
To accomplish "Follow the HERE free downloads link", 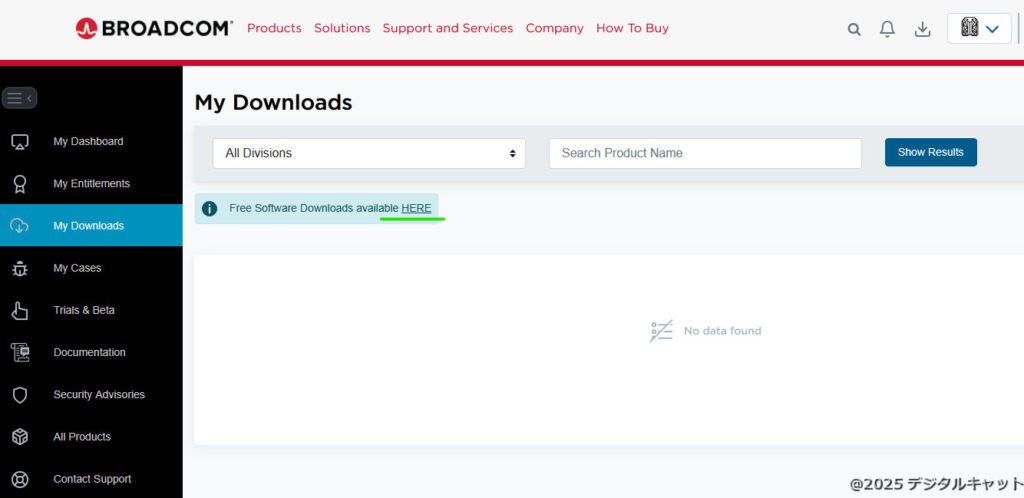I will (x=416, y=208).
